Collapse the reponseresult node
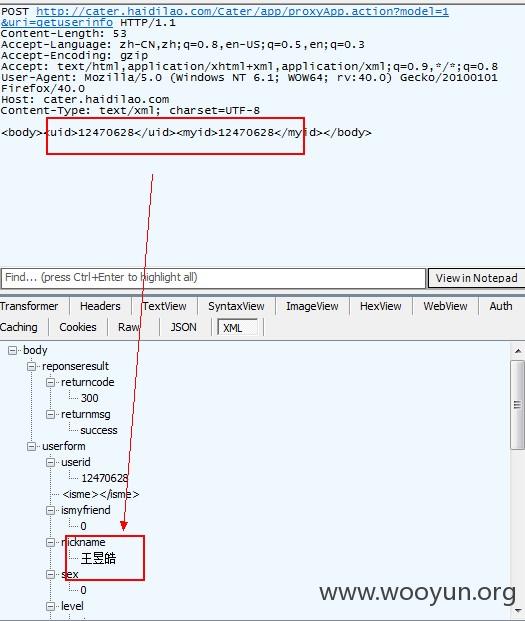 click(32, 366)
